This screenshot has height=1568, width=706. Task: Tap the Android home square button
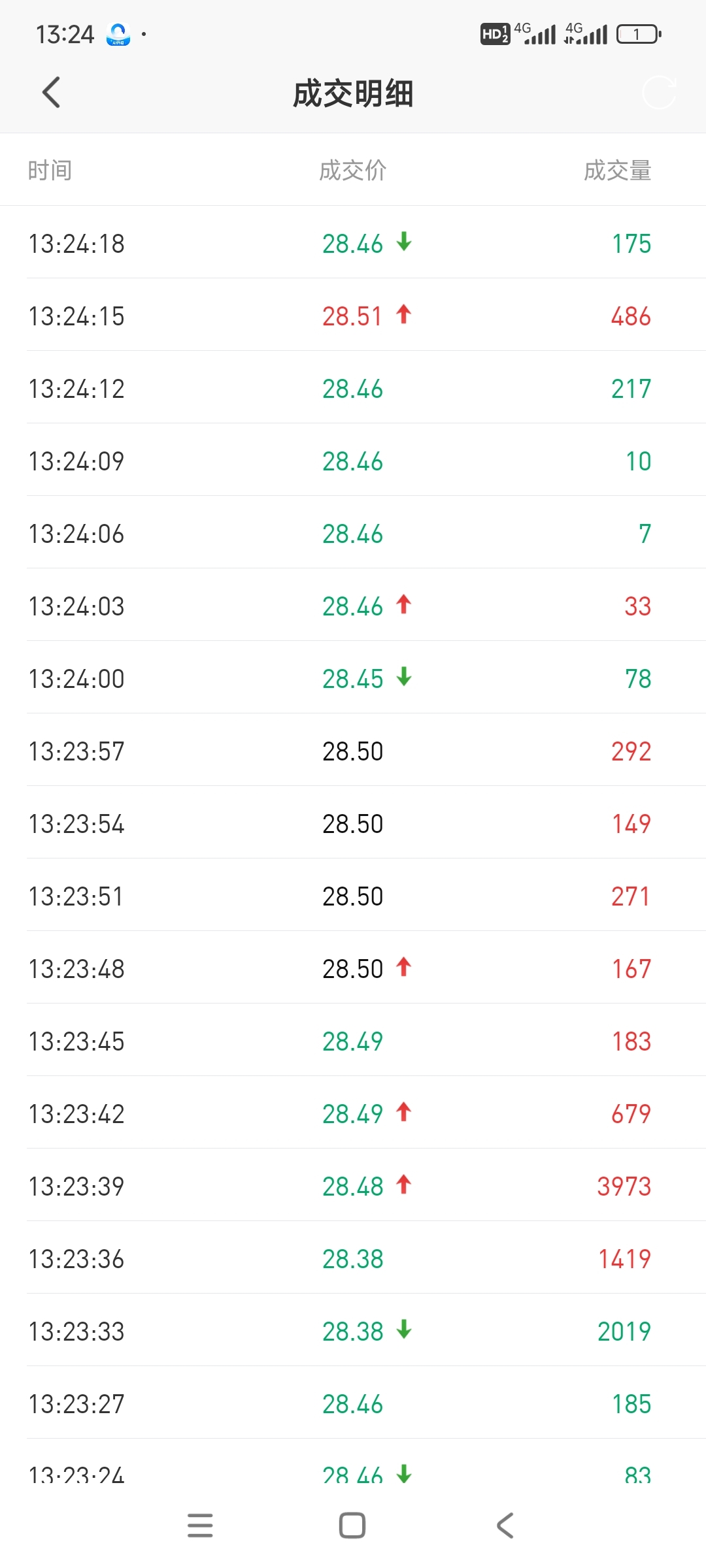point(352,1525)
